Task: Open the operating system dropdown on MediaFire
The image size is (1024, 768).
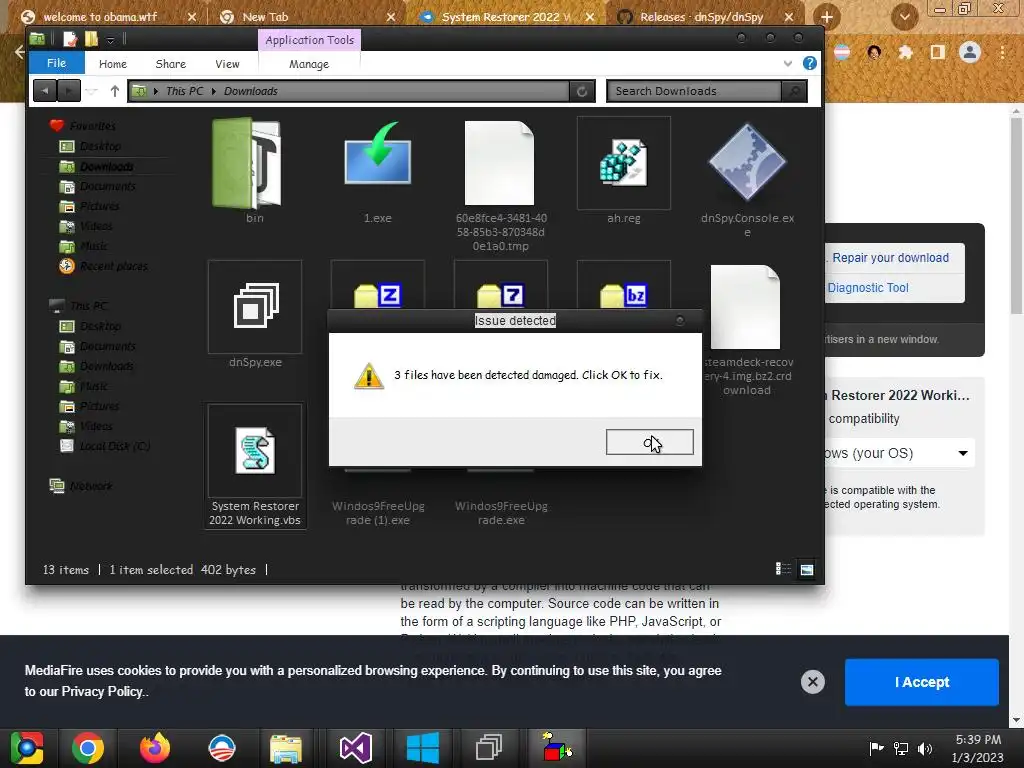Action: tap(899, 453)
